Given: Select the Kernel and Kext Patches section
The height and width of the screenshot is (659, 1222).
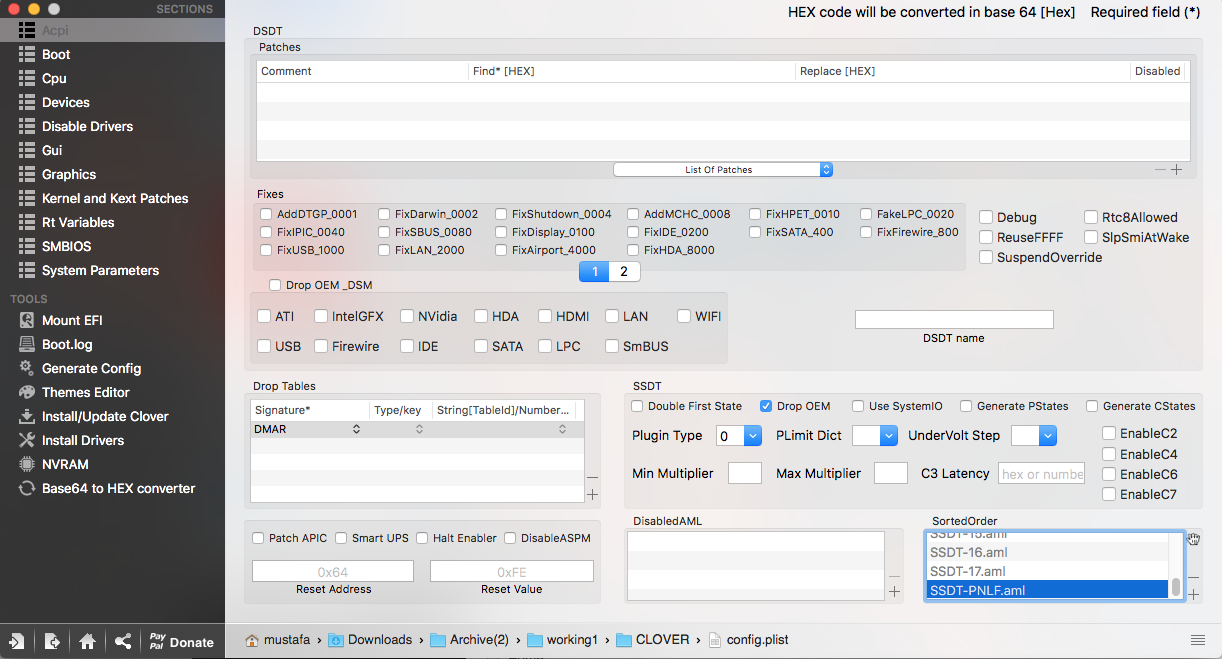Looking at the screenshot, I should coord(114,198).
